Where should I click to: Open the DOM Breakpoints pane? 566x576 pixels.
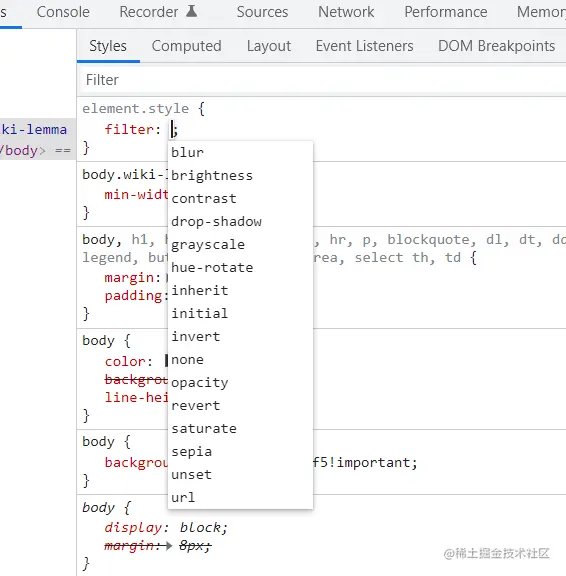coord(497,46)
